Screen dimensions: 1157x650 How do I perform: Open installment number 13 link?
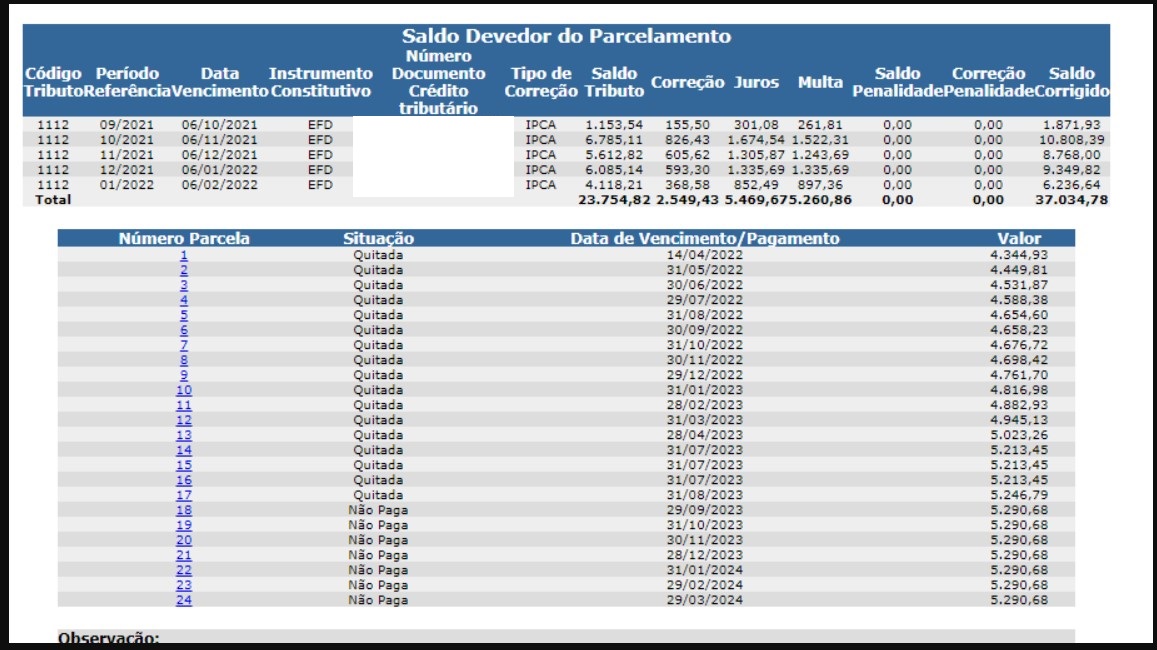click(x=184, y=435)
